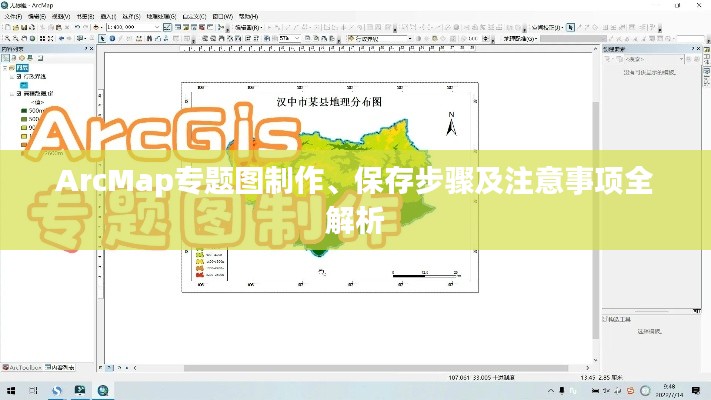
Task: Click the List By Drawing Order icon
Action: pyautogui.click(x=5, y=58)
